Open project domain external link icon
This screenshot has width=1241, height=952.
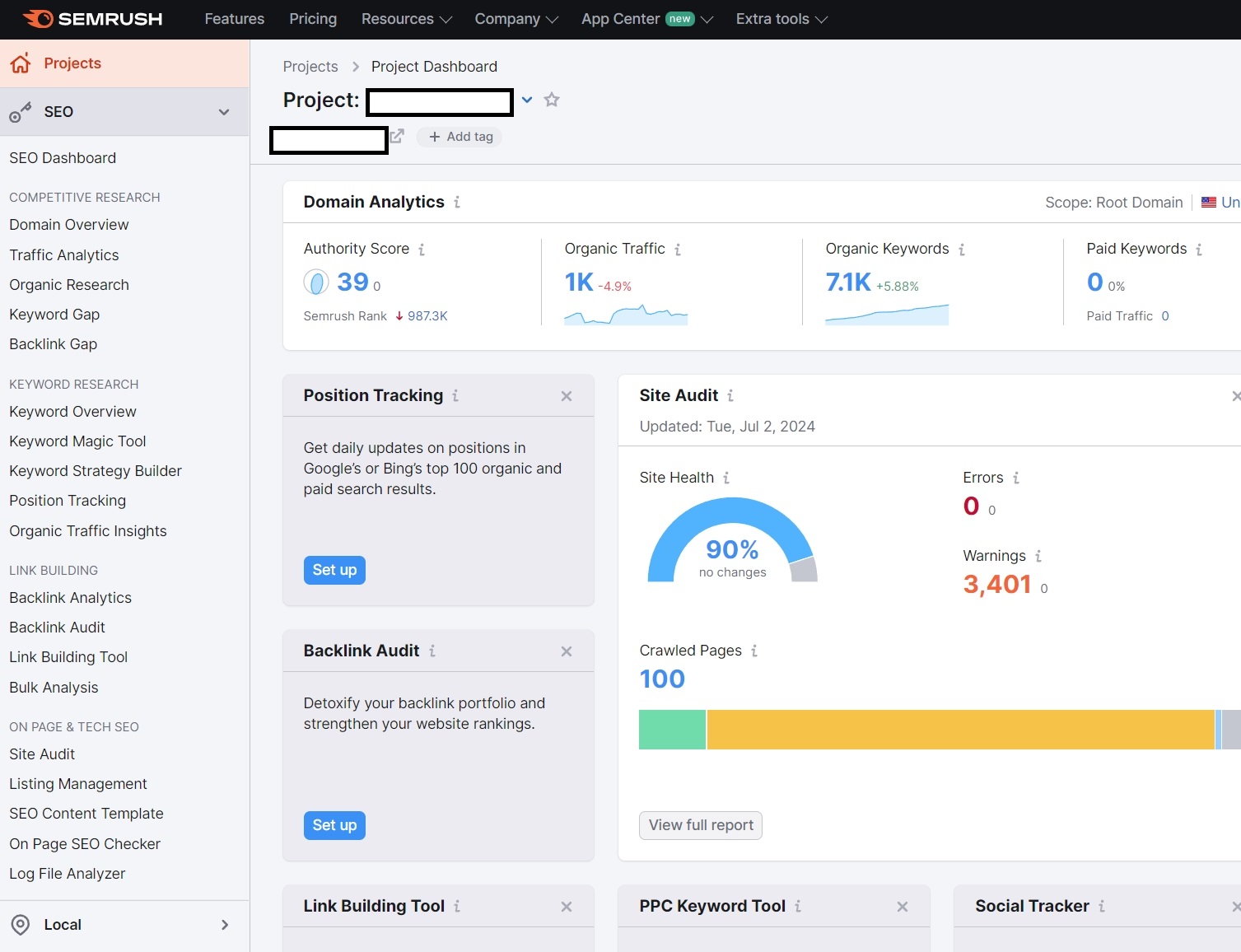pos(397,136)
